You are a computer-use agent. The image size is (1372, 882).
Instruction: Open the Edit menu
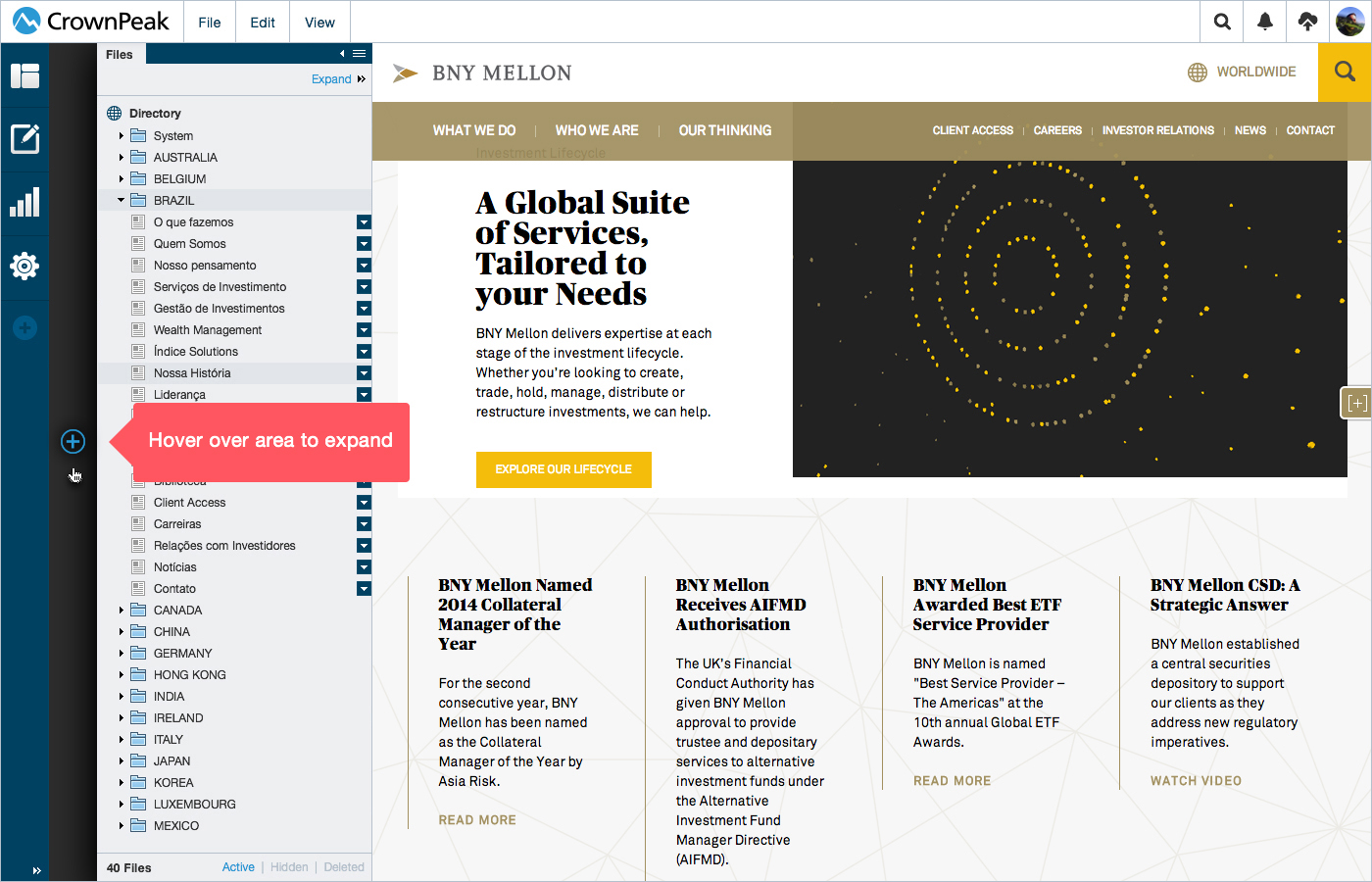(x=263, y=22)
